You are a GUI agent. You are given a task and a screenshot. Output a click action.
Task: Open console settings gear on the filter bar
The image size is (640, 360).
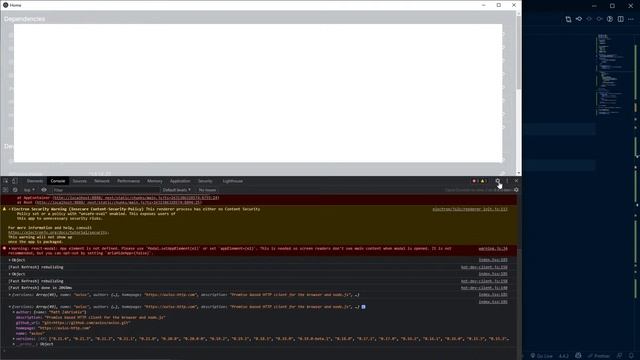pos(516,190)
